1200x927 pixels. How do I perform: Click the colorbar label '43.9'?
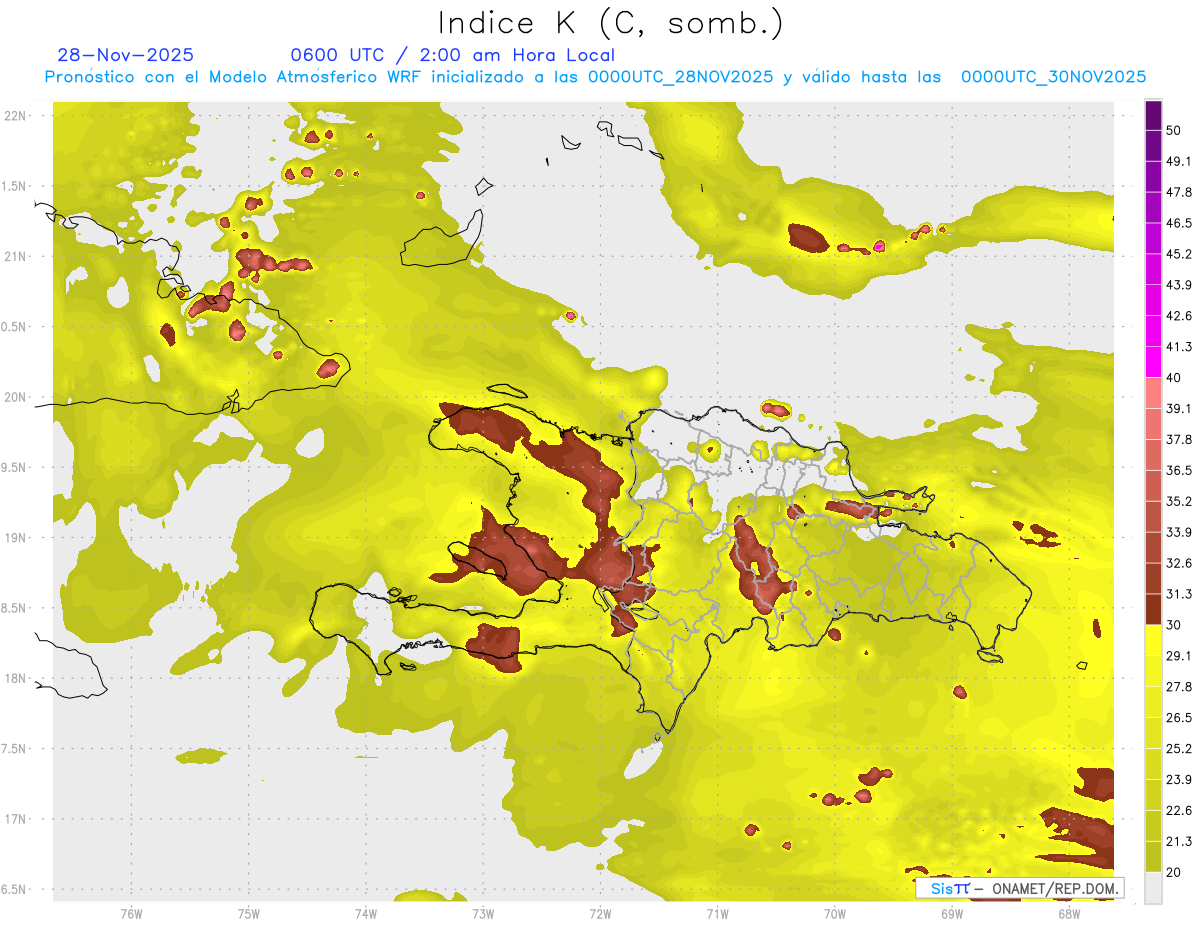[1179, 285]
